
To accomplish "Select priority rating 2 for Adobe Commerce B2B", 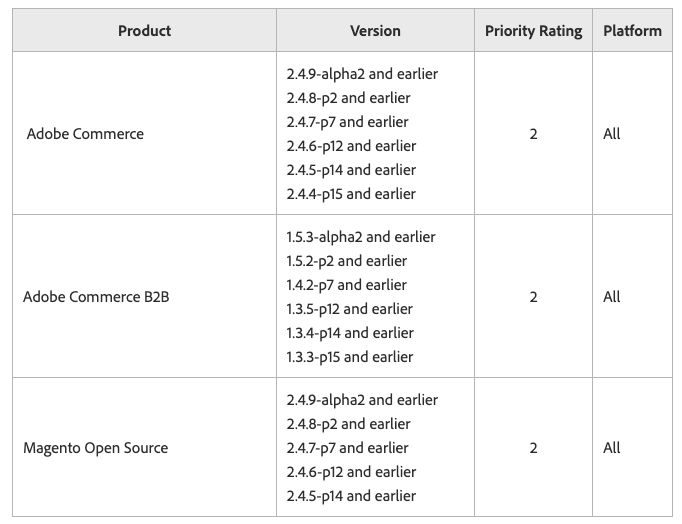I will pyautogui.click(x=533, y=297).
